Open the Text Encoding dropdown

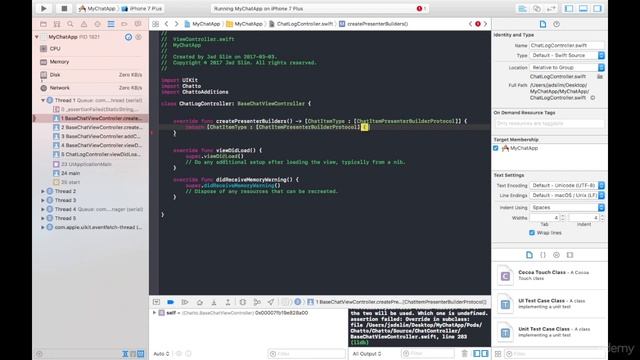tap(567, 185)
